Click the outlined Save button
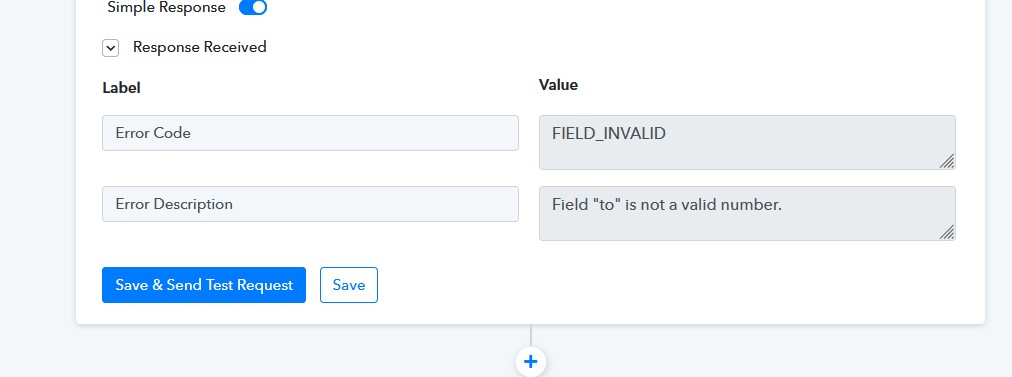The height and width of the screenshot is (377, 1012). pos(349,285)
